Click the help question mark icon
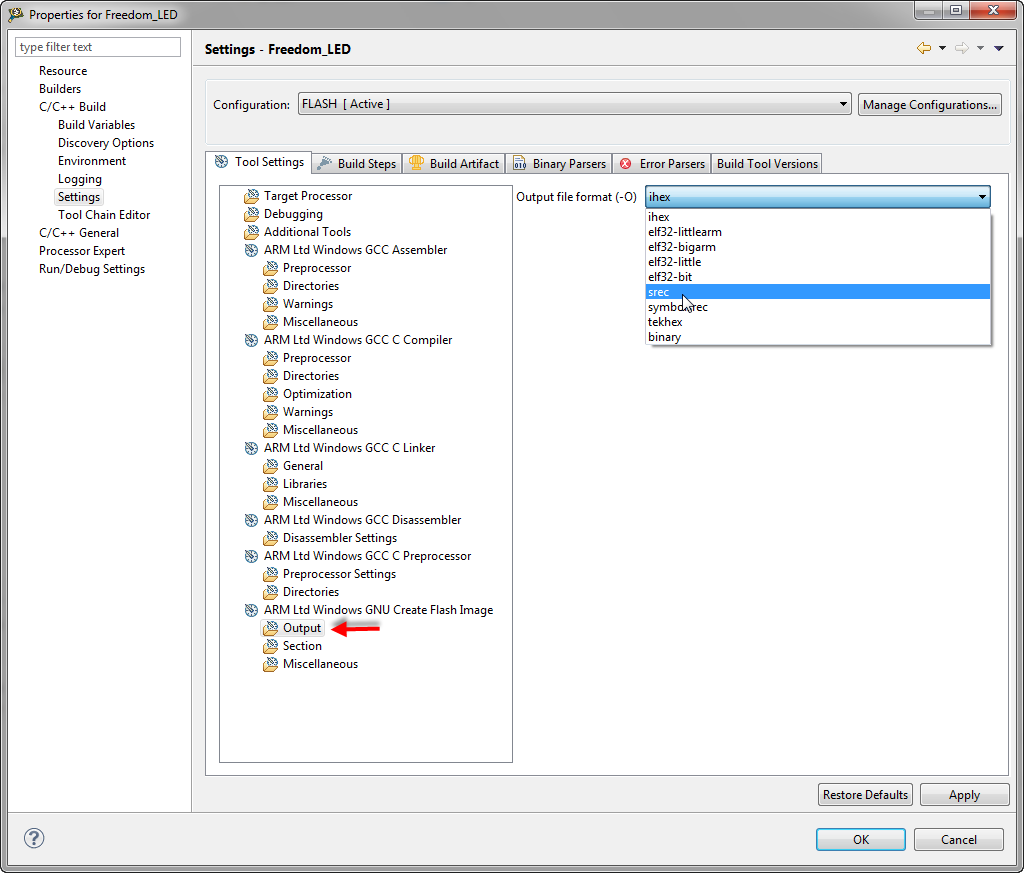Viewport: 1024px width, 873px height. coord(34,838)
